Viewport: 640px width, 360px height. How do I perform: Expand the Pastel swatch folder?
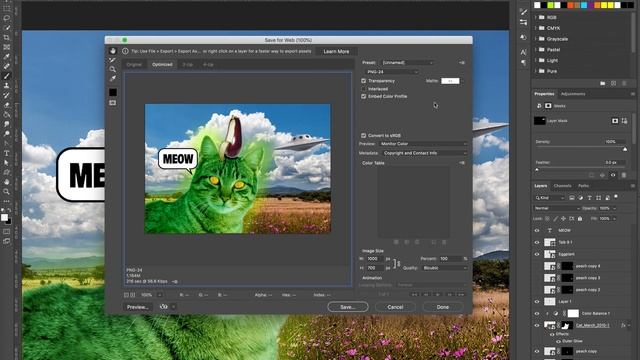click(x=536, y=49)
